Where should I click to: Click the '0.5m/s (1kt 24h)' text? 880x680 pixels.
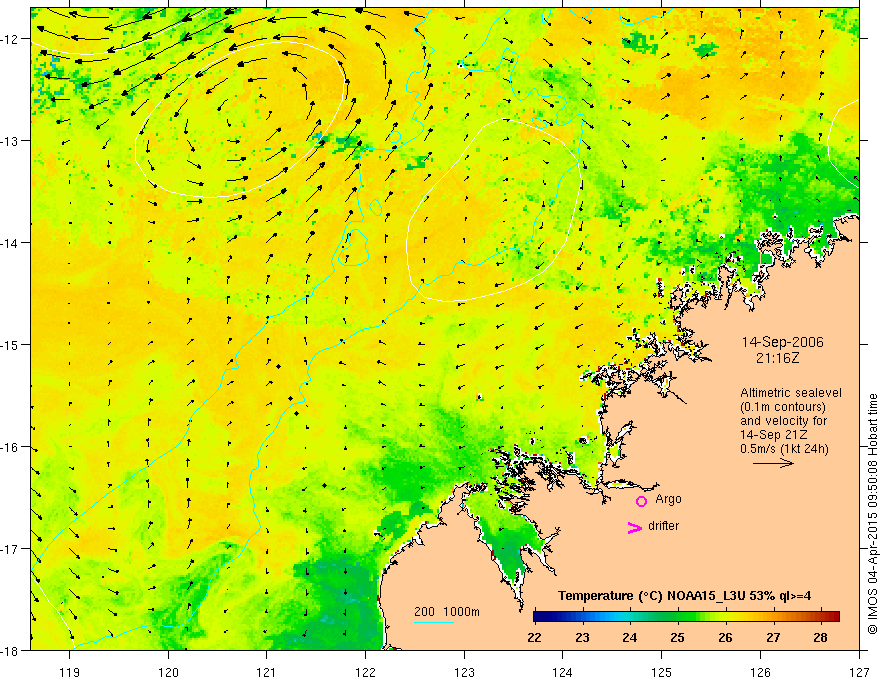(784, 449)
